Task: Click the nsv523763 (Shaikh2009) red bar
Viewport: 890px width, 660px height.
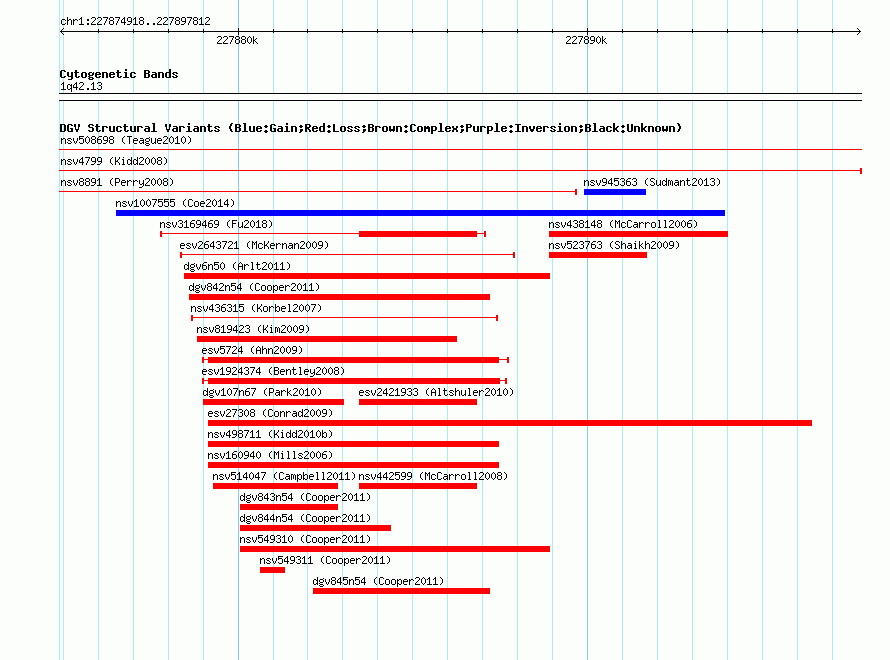Action: point(598,255)
